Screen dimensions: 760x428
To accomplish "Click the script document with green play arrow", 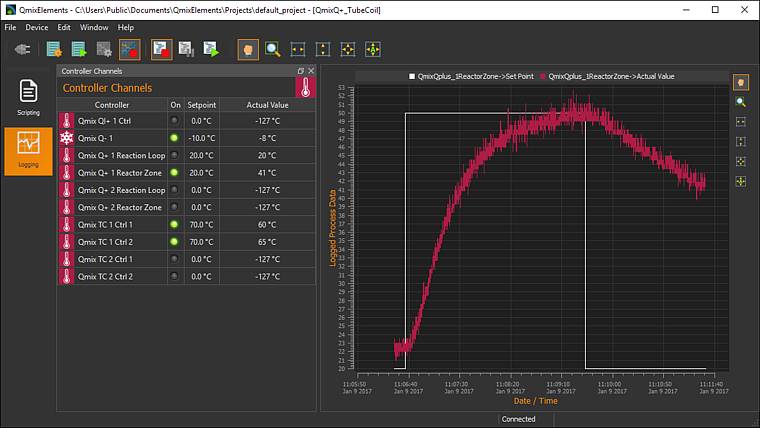I will (211, 49).
